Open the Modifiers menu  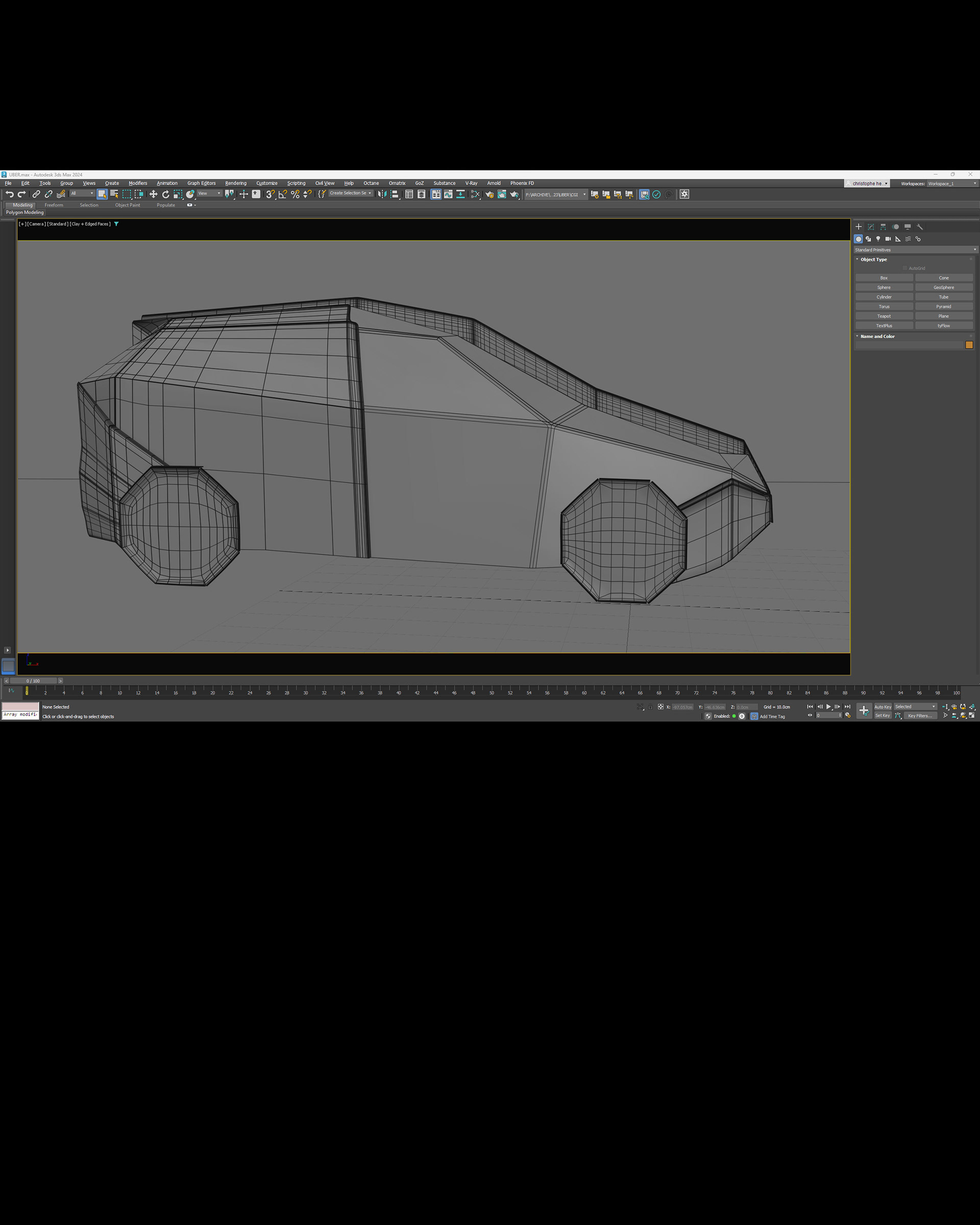pyautogui.click(x=137, y=183)
